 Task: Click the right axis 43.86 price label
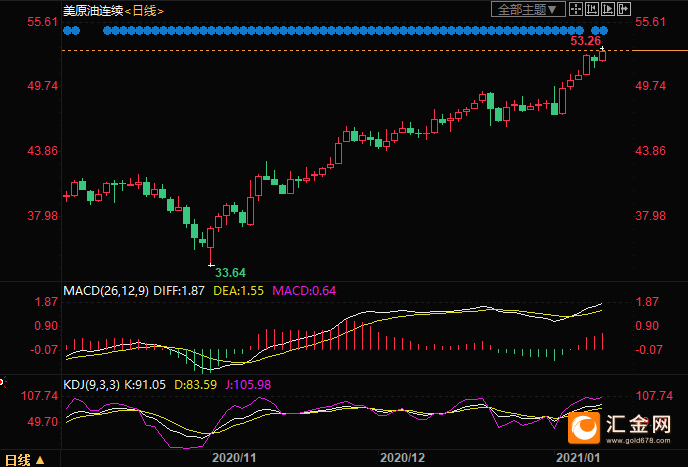tap(651, 151)
